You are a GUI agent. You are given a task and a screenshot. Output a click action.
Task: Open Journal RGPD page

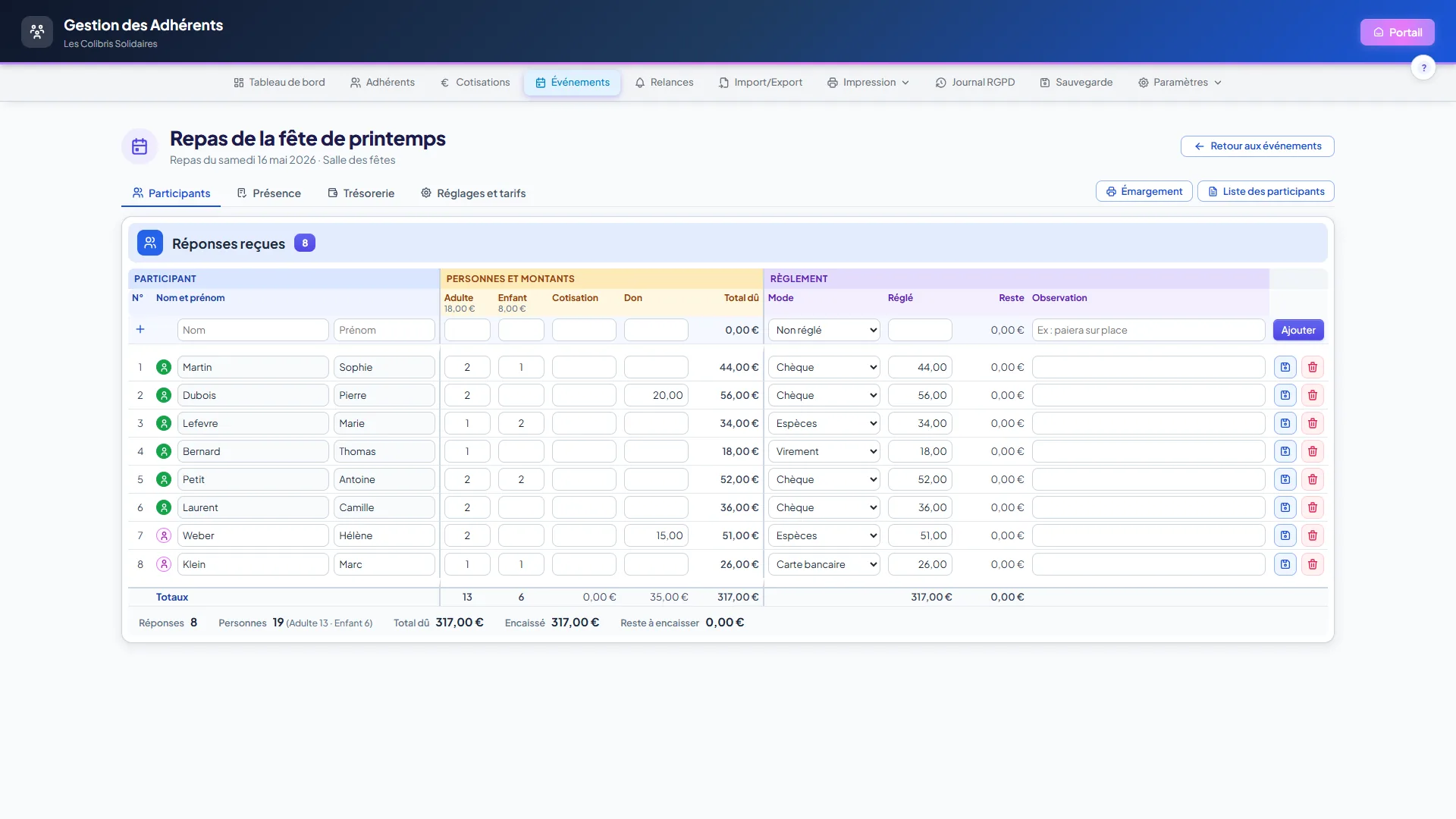(975, 82)
